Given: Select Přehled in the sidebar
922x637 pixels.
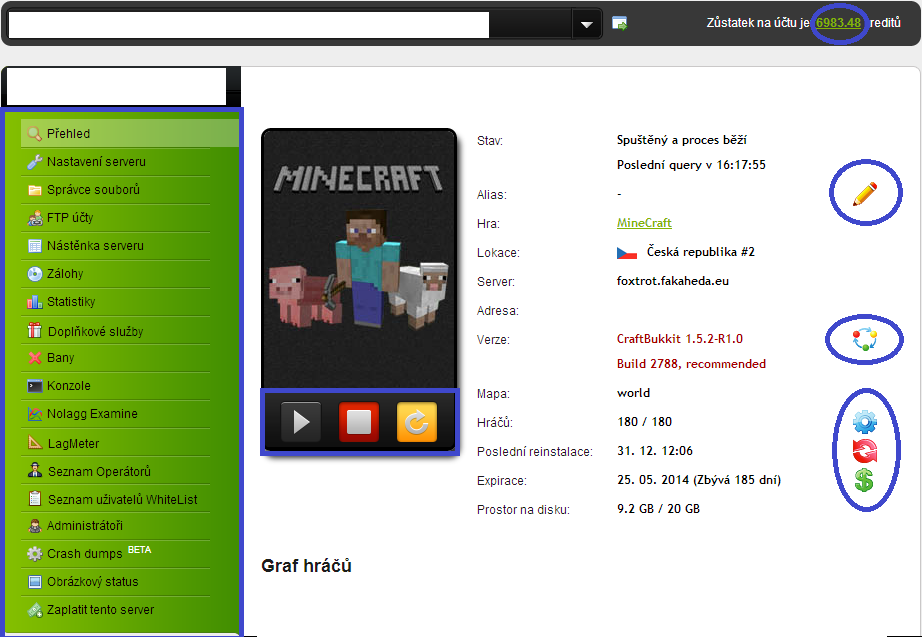Looking at the screenshot, I should point(129,134).
